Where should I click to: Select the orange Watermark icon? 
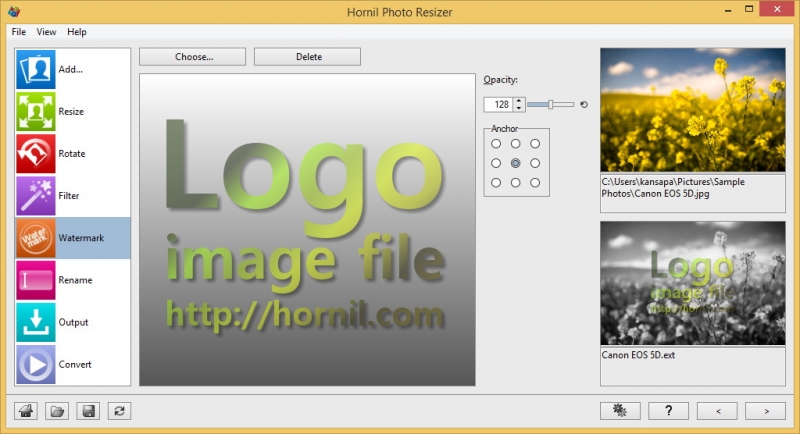(x=36, y=238)
